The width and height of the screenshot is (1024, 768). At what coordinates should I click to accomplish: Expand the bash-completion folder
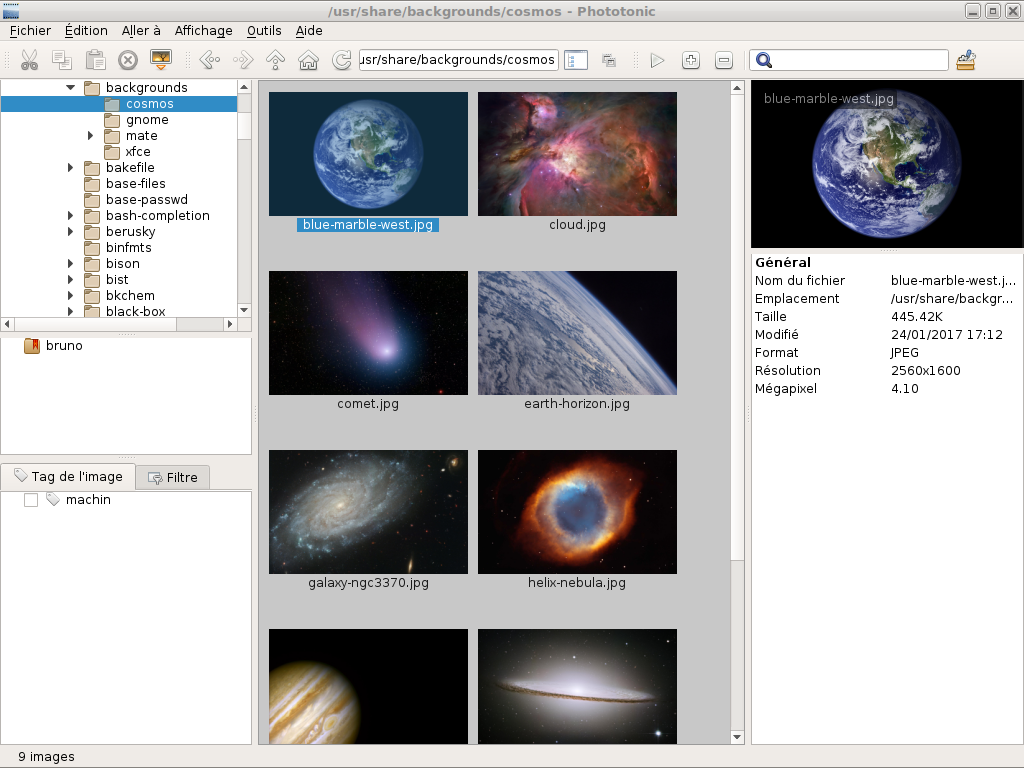[71, 216]
